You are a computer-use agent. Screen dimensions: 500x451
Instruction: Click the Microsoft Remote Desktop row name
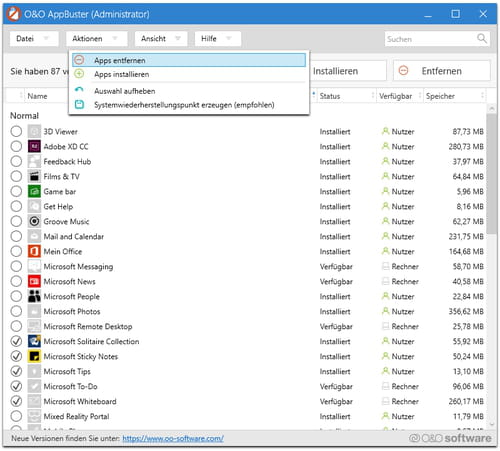pos(88,326)
